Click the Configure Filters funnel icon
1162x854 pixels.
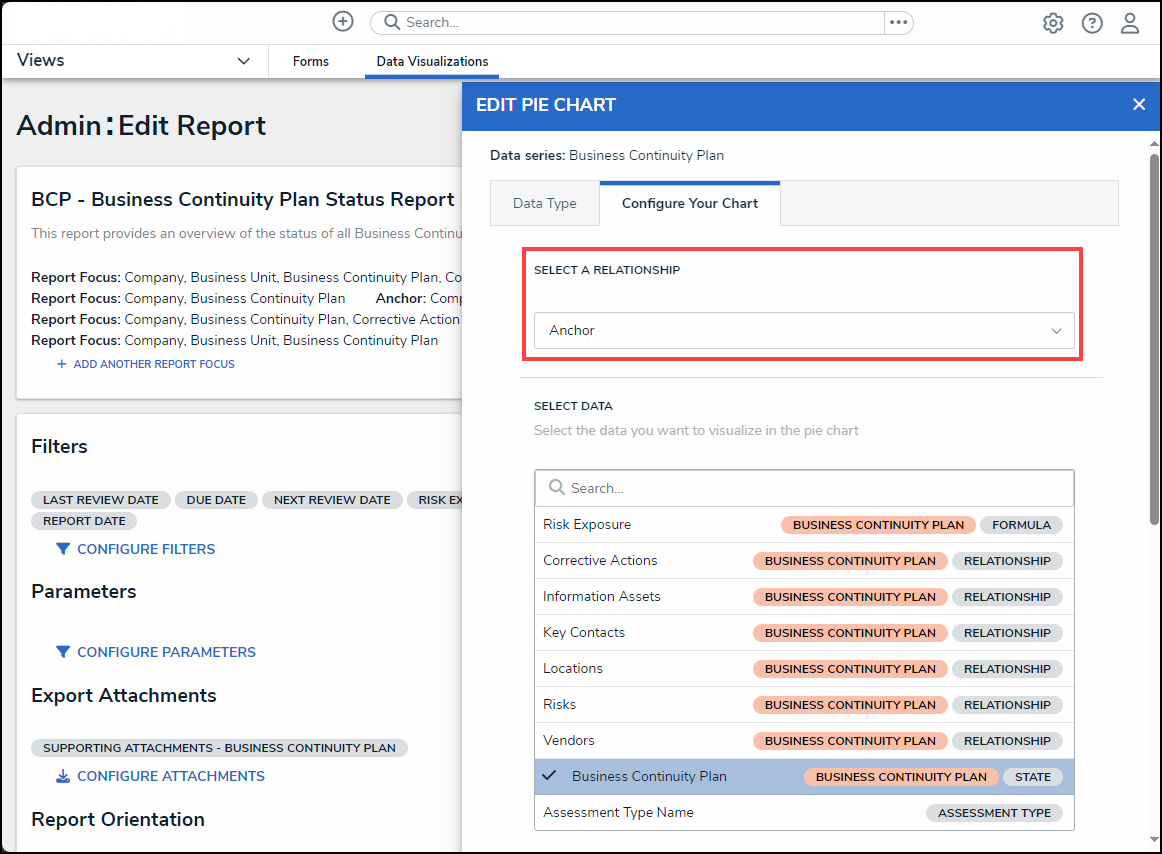point(63,549)
